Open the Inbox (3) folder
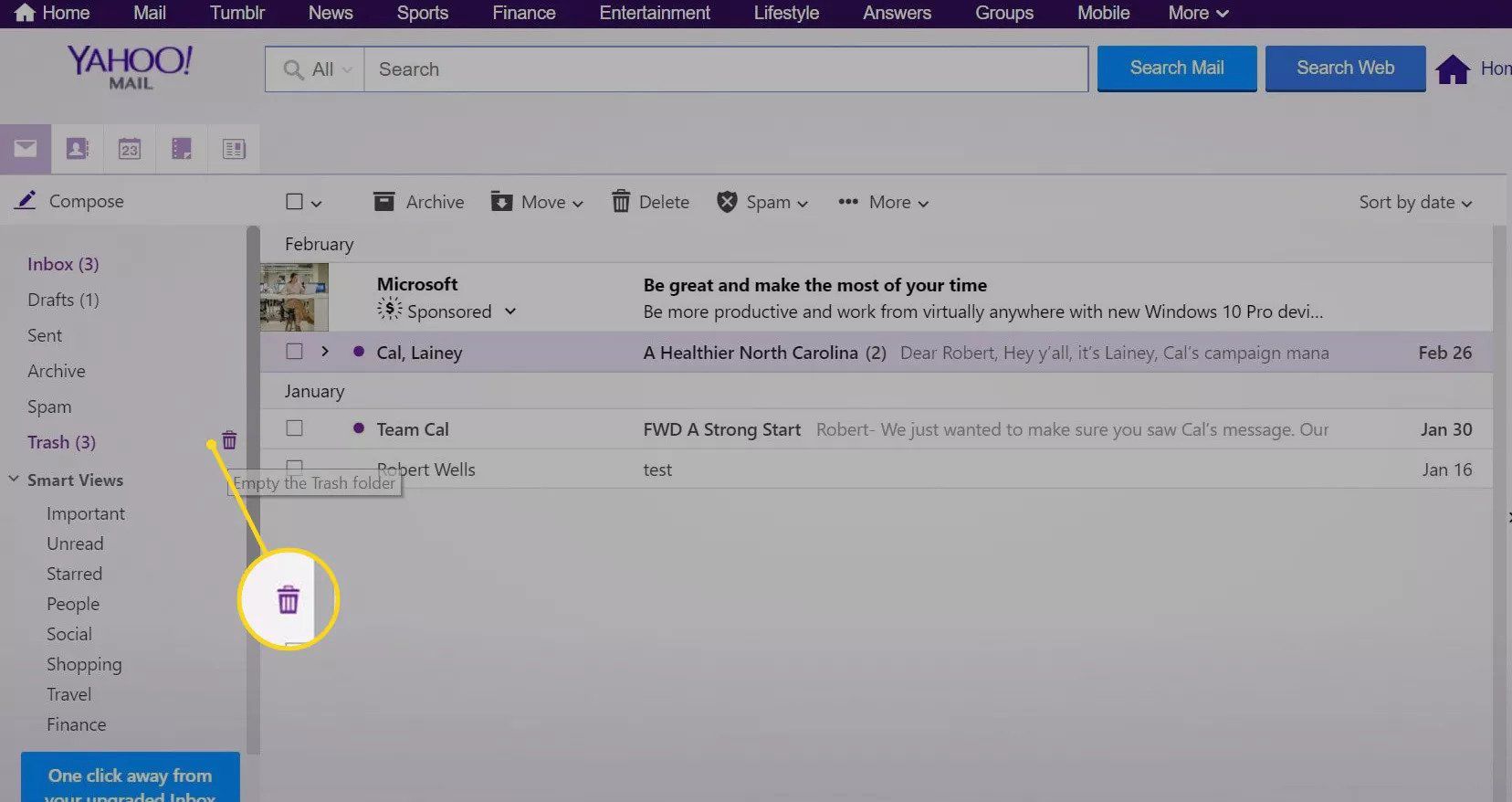The image size is (1512, 802). coord(63,264)
